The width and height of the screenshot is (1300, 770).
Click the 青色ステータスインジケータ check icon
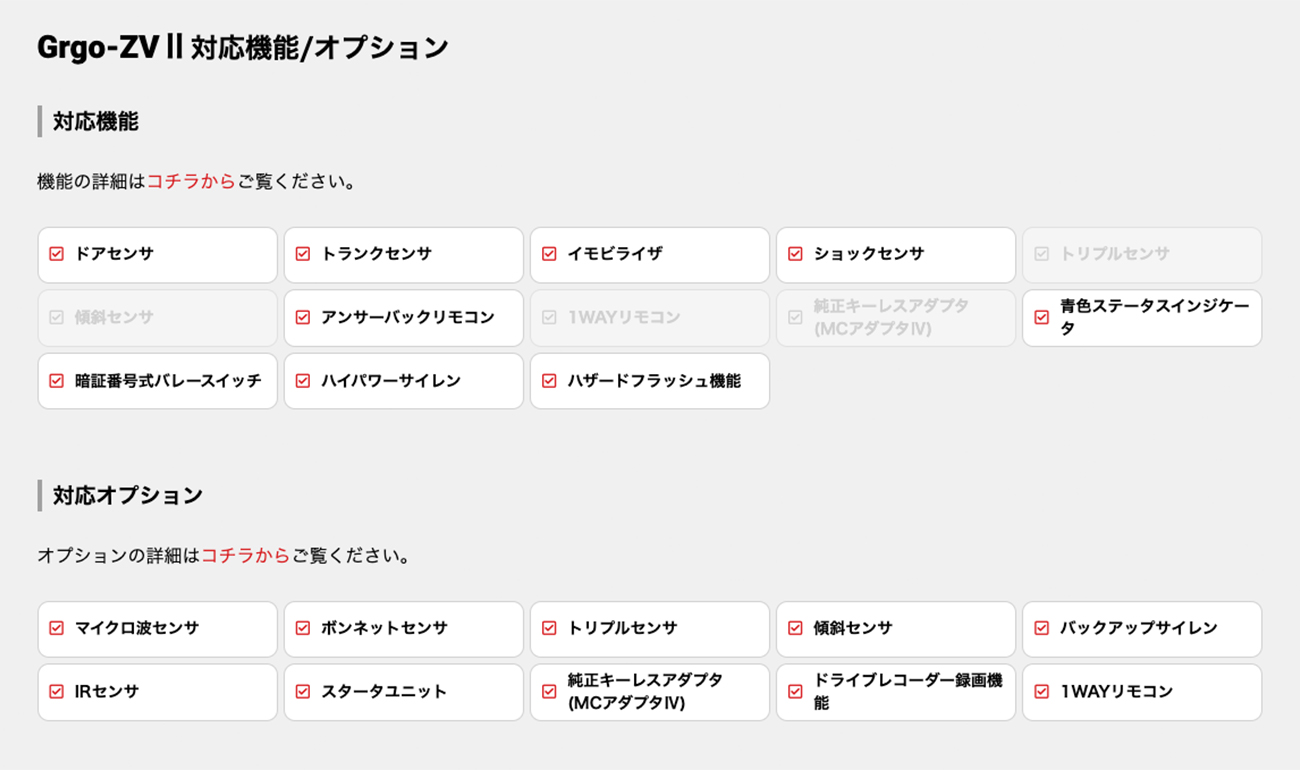pyautogui.click(x=1041, y=317)
